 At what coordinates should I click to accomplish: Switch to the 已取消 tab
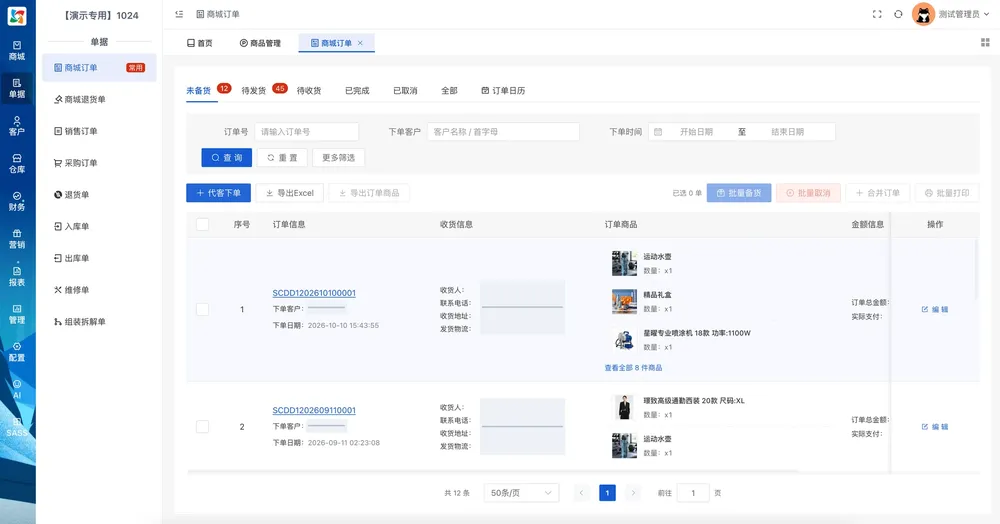tap(405, 91)
